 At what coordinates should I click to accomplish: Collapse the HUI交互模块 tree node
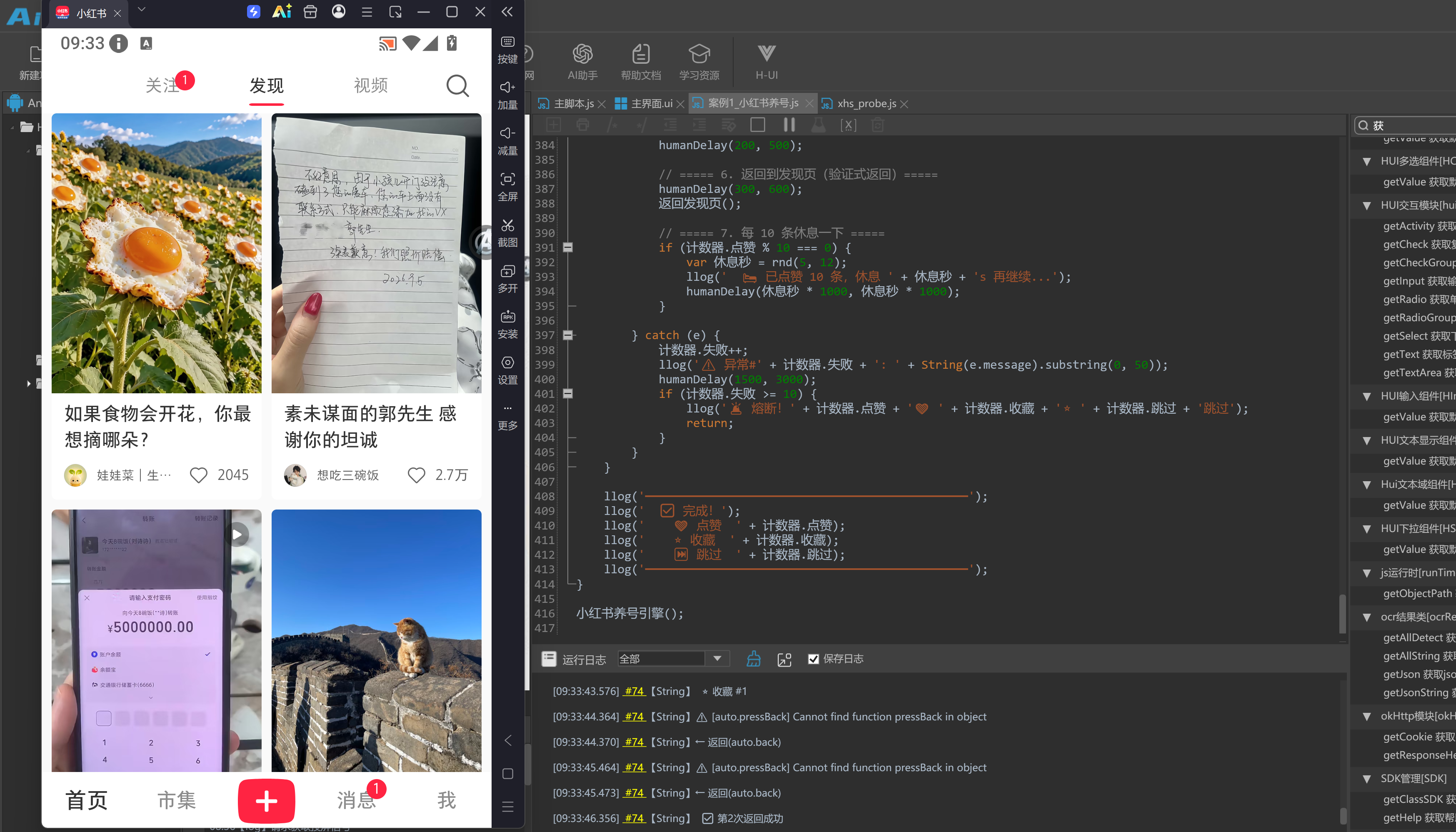(1366, 206)
